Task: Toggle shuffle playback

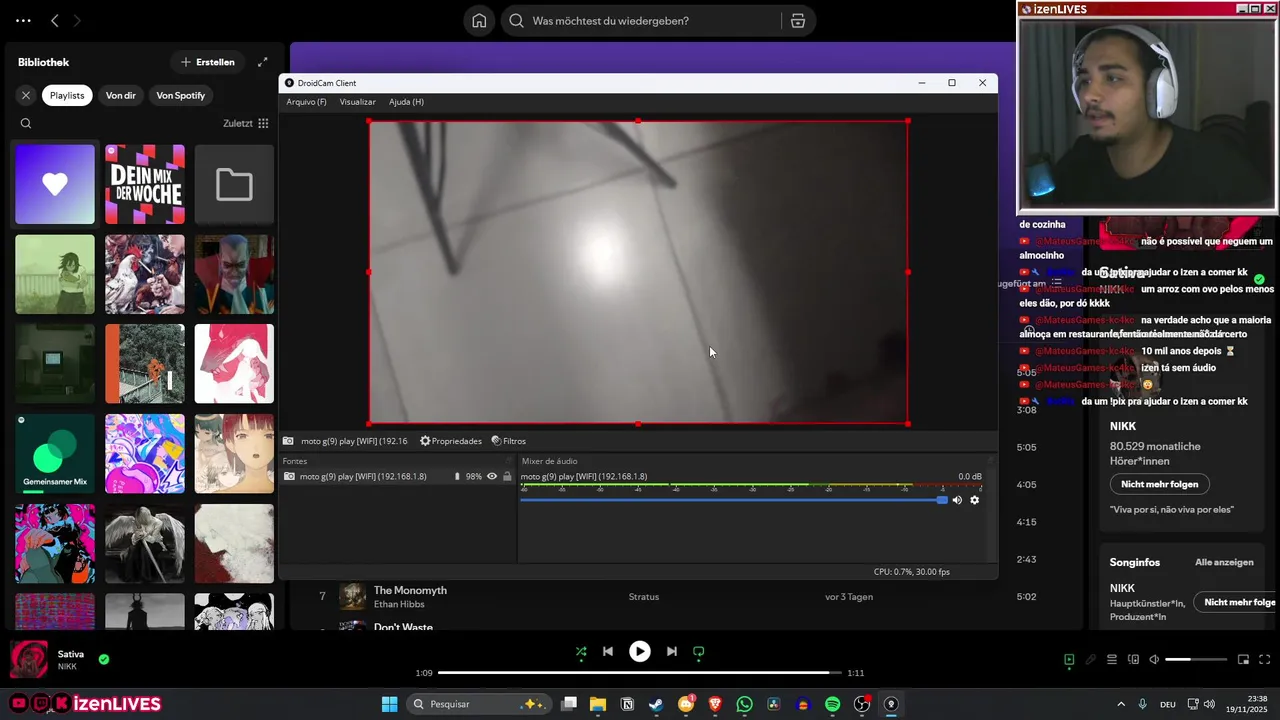Action: click(581, 652)
